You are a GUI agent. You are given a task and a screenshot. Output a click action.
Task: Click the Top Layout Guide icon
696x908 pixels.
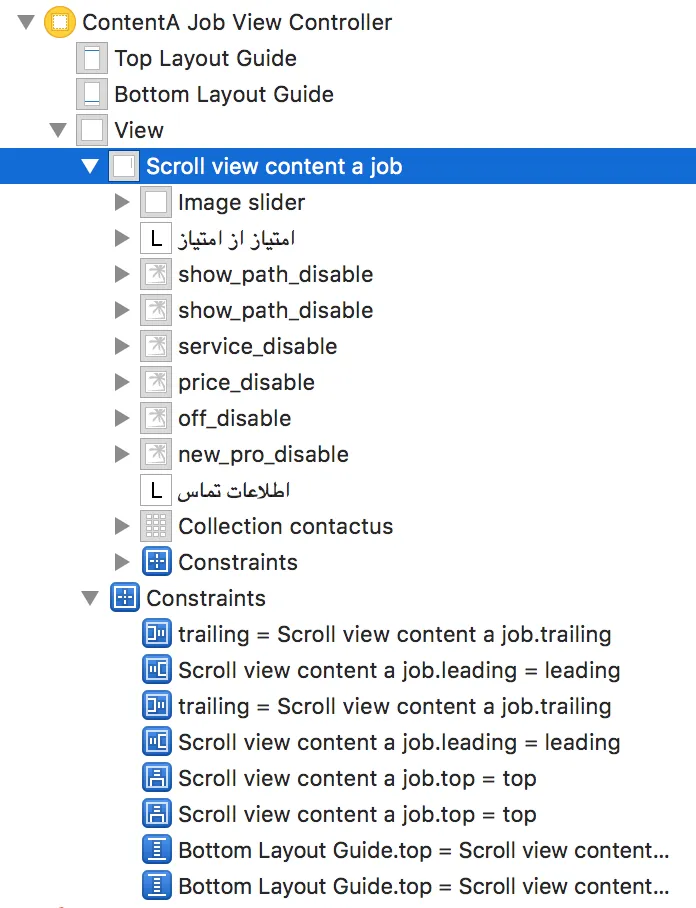[92, 58]
